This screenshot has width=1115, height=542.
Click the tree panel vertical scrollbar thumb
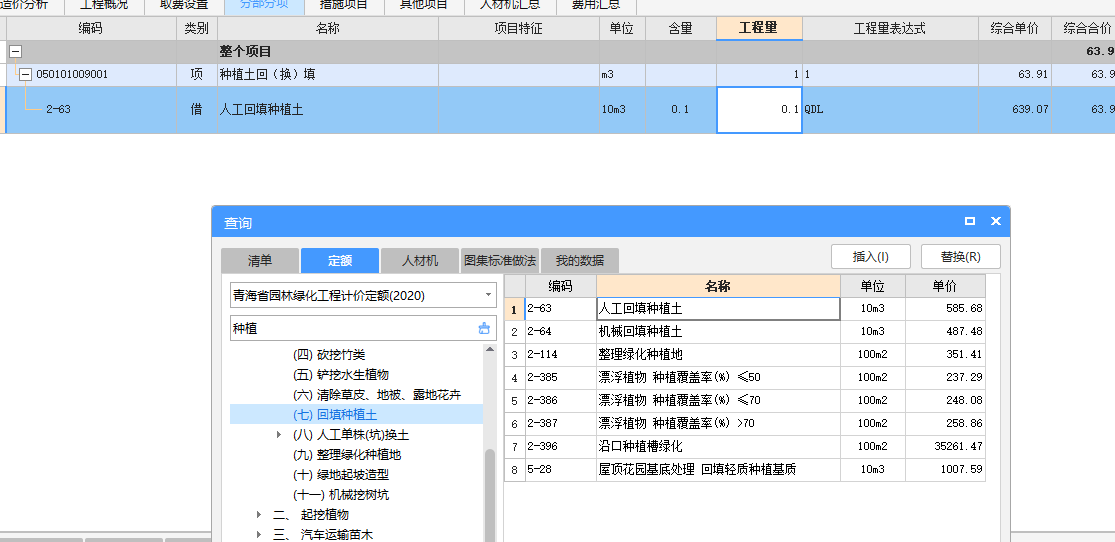[x=489, y=496]
